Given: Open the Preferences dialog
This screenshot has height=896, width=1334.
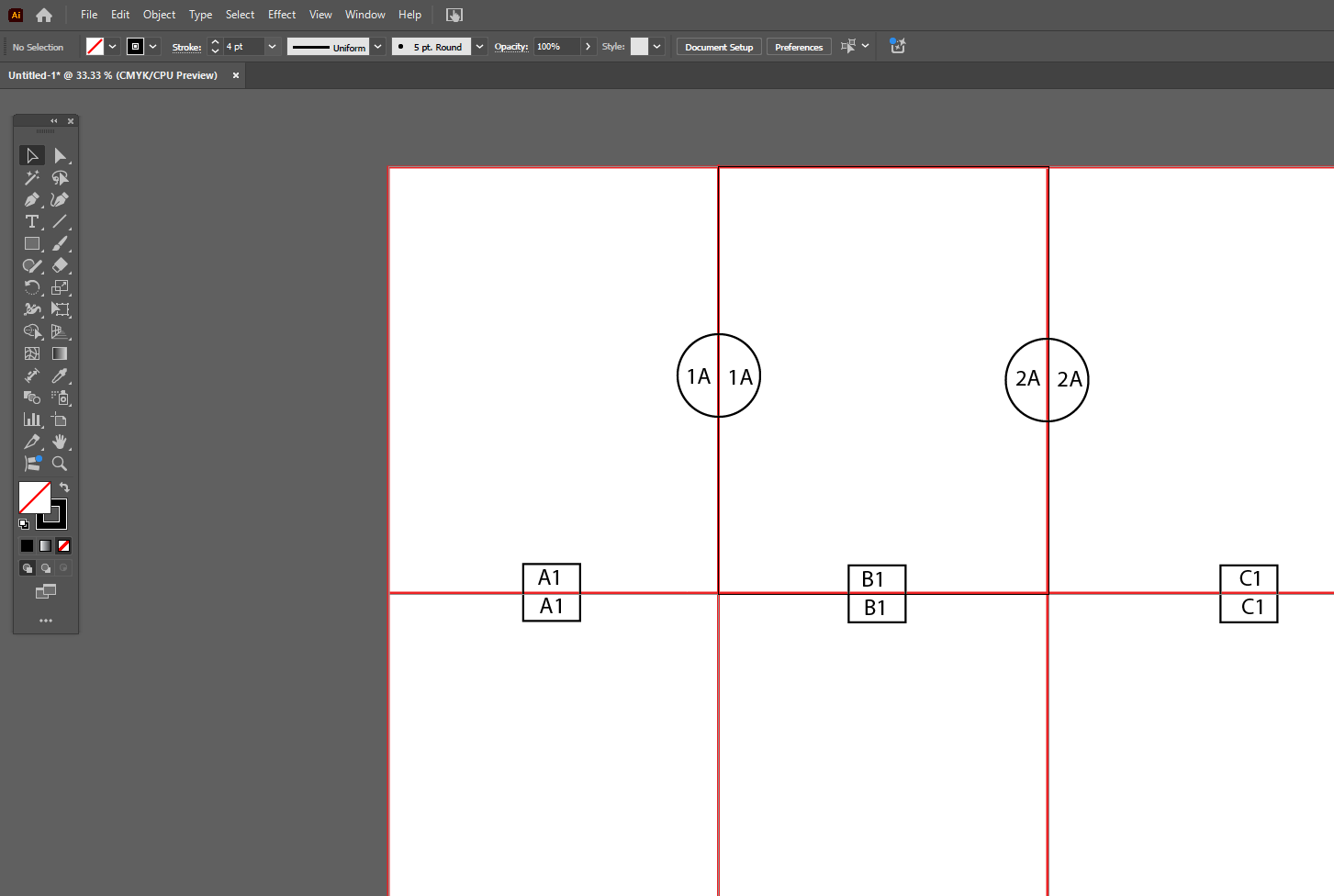Looking at the screenshot, I should click(x=798, y=46).
